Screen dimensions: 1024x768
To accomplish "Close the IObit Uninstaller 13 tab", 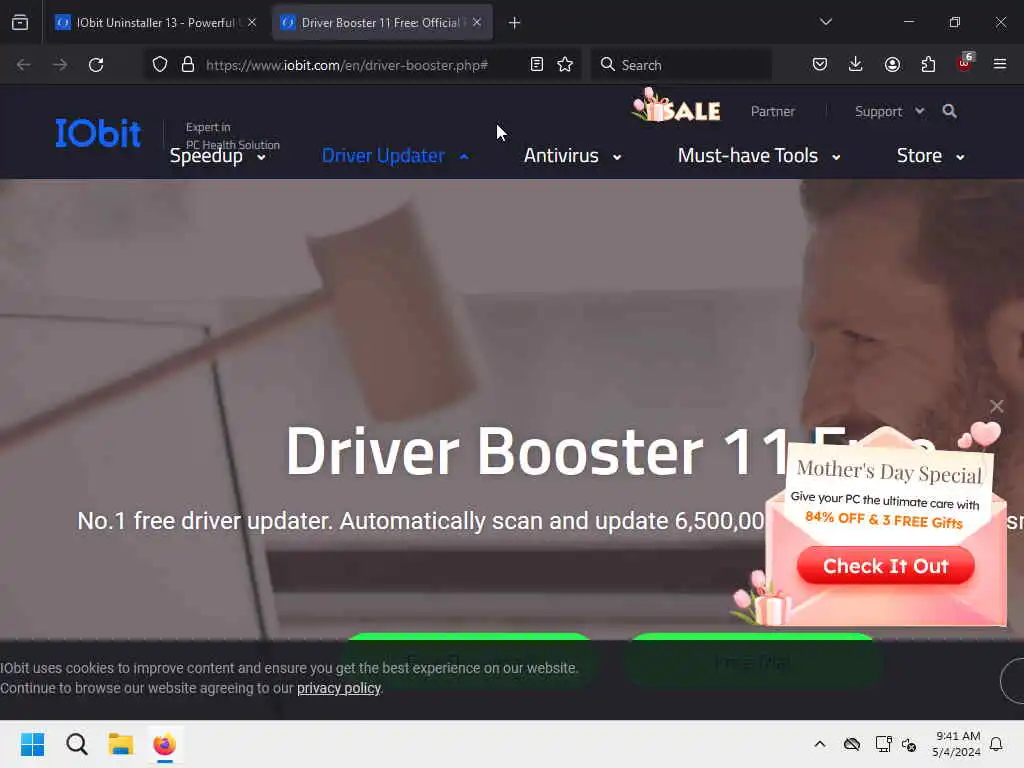I will pyautogui.click(x=252, y=23).
